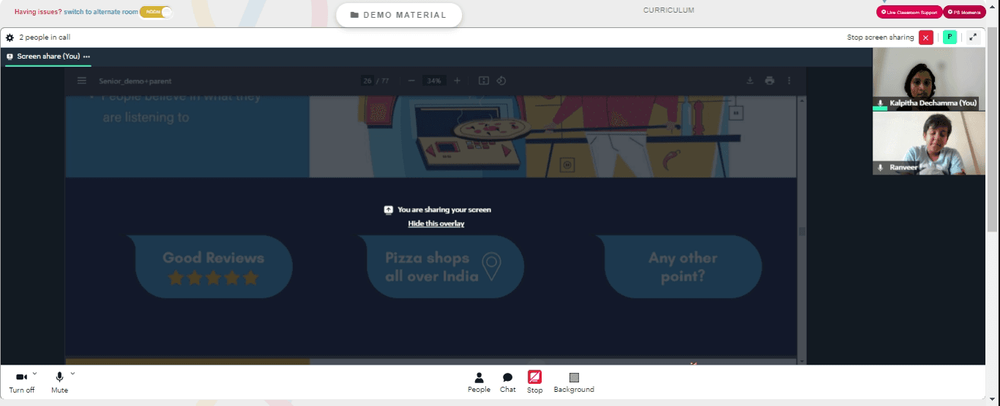Click the 2 people in call text

click(x=45, y=38)
